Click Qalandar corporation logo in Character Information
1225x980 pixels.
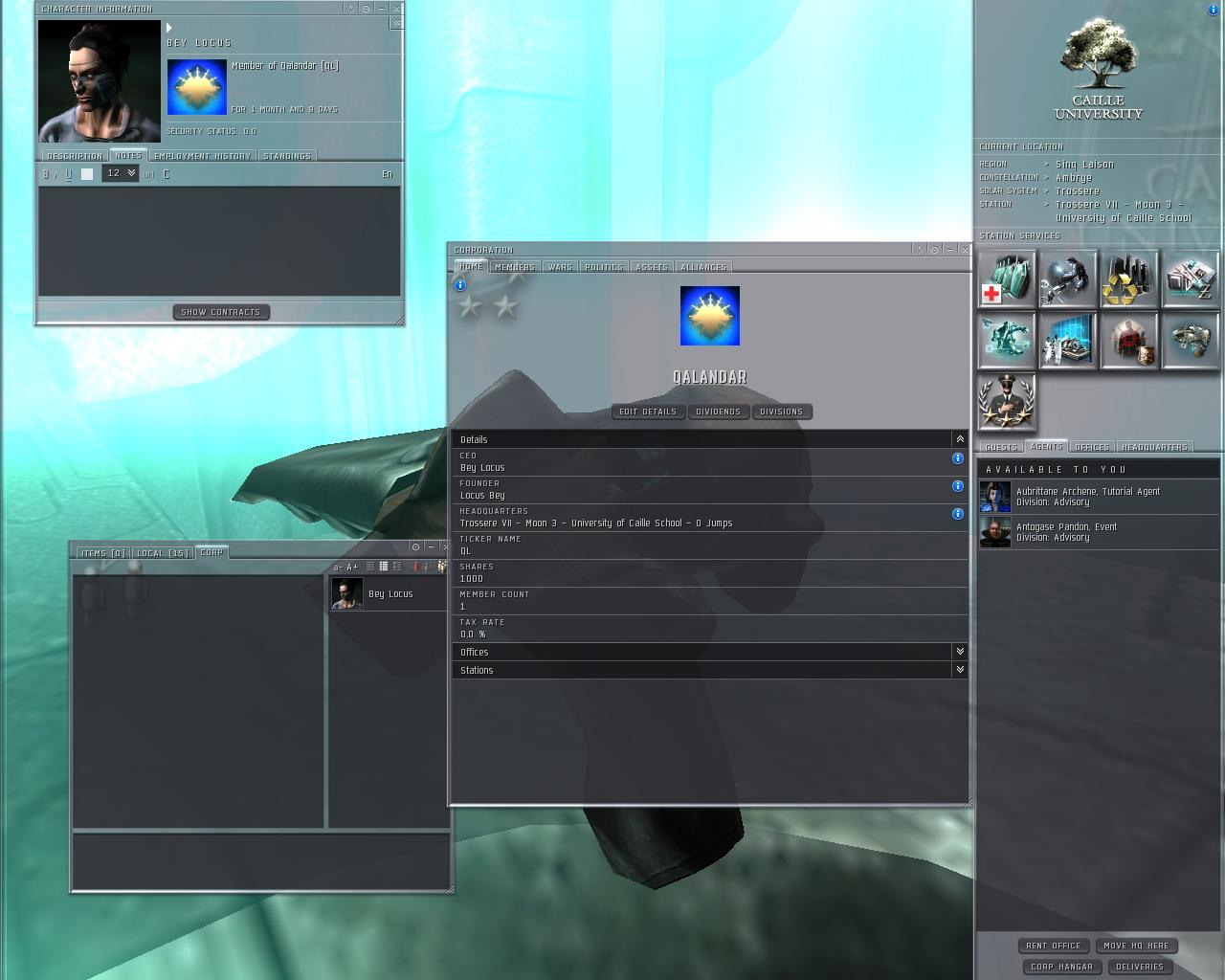(x=196, y=87)
